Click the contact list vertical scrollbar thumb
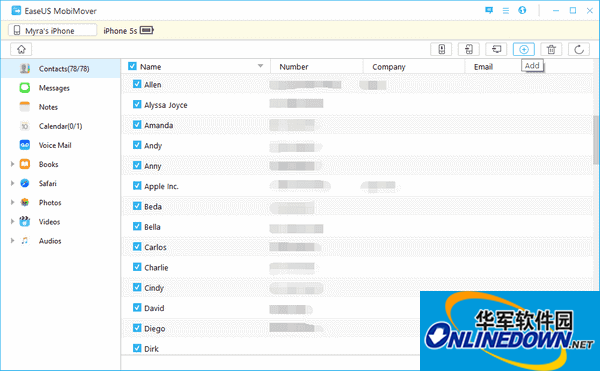The width and height of the screenshot is (600, 371). 596,140
